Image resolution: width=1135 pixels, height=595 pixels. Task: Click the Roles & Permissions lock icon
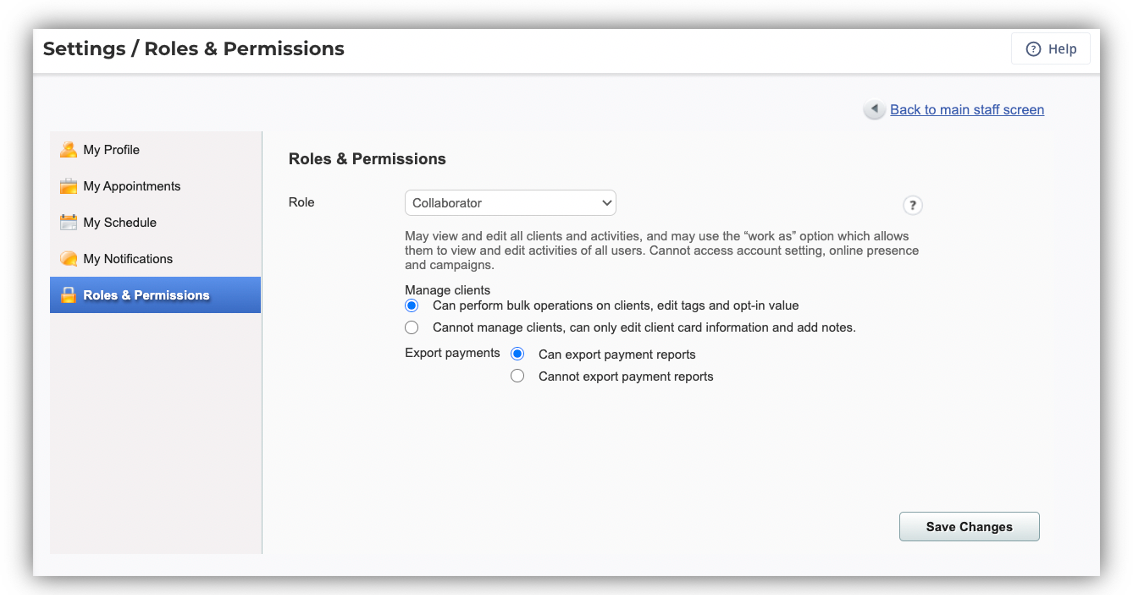[x=68, y=295]
